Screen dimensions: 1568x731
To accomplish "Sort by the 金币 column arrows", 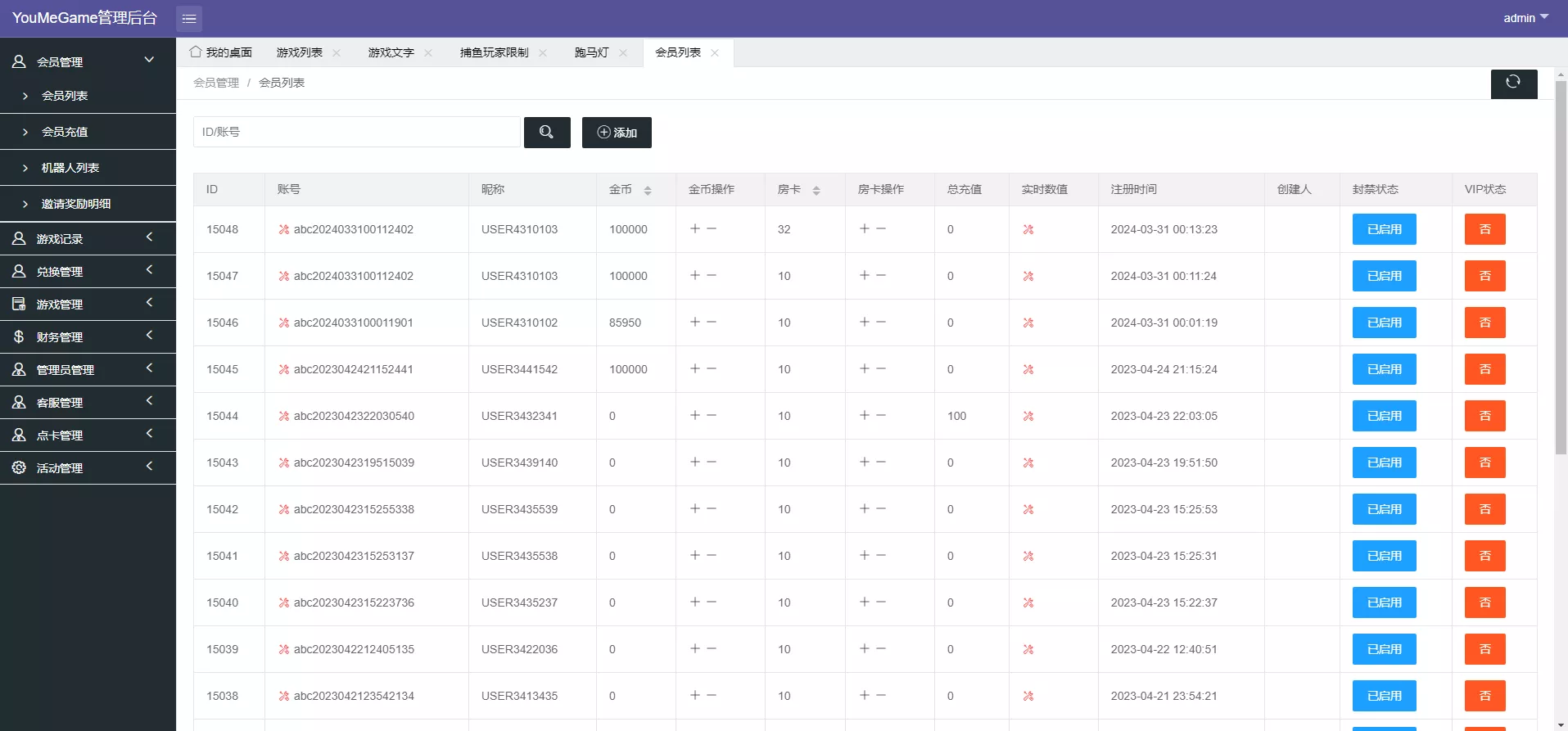I will click(648, 190).
